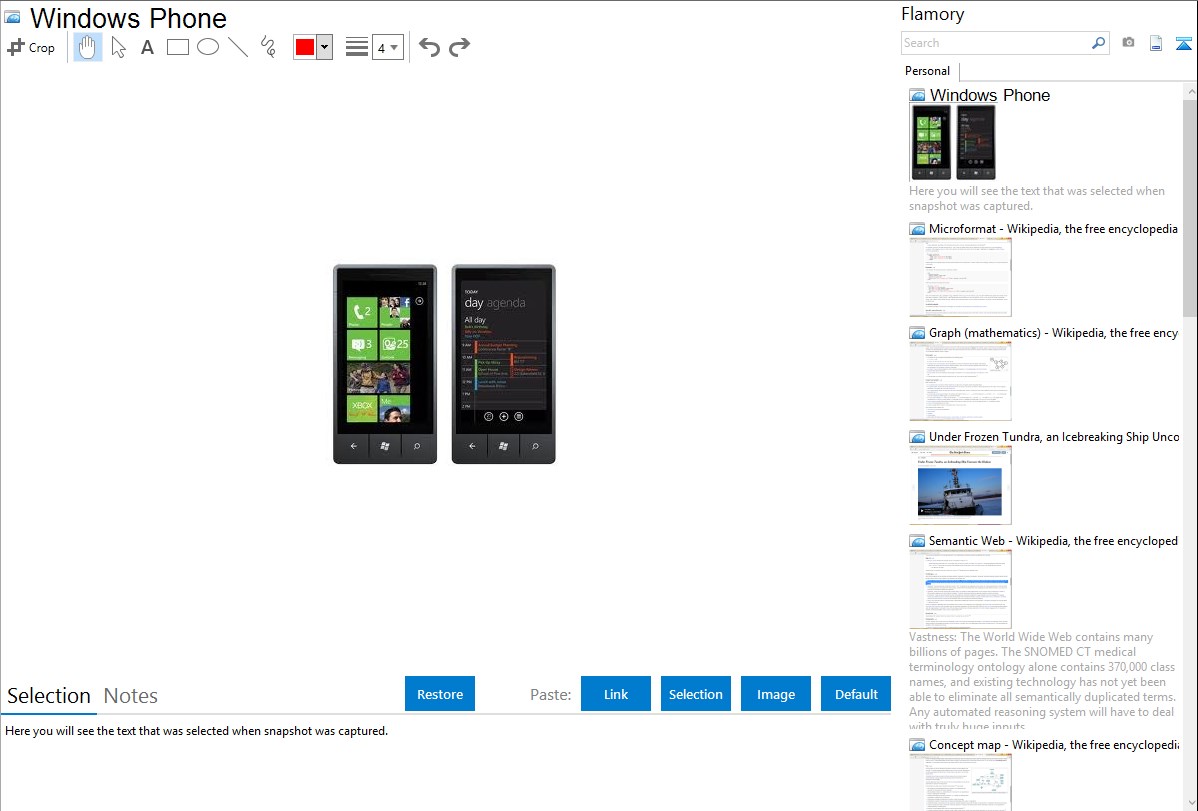
Task: Select the text annotation tool
Action: 147,47
